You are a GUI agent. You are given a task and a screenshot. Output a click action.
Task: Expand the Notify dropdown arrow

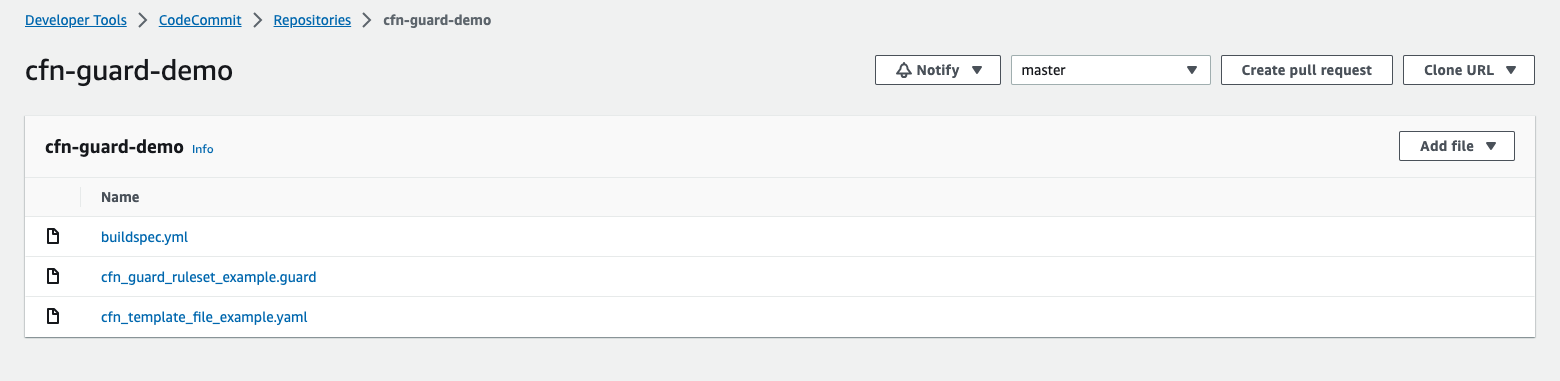[977, 70]
